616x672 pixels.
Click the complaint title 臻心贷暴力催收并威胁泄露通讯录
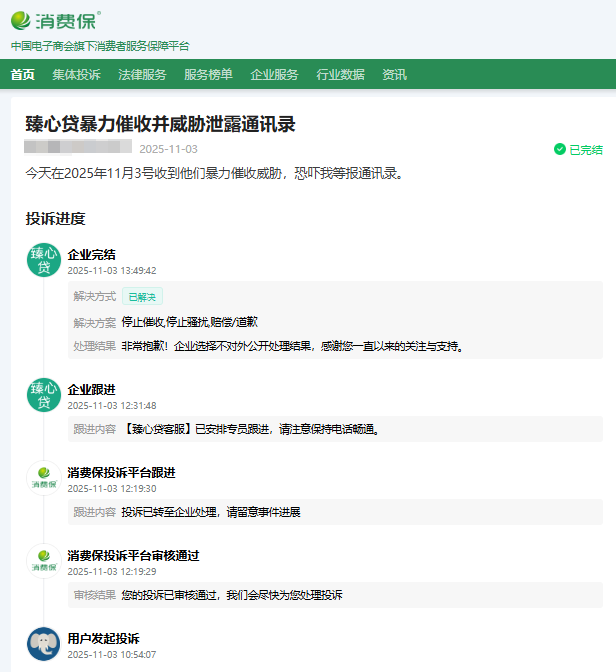pyautogui.click(x=160, y=124)
